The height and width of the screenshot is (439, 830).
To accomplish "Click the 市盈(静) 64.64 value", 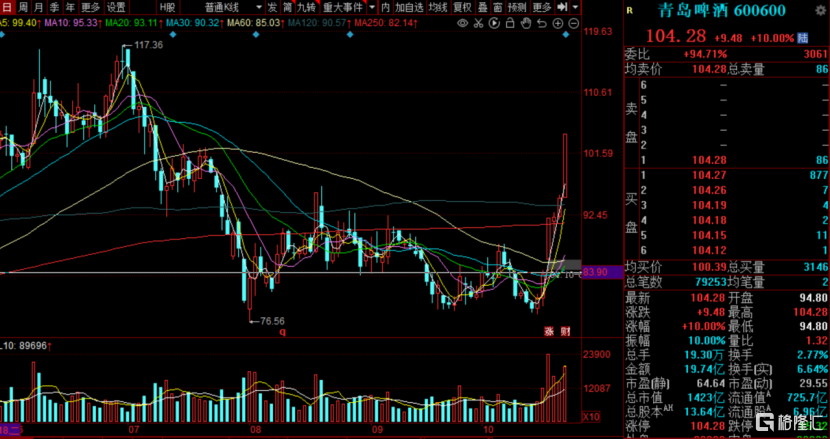I will [710, 383].
